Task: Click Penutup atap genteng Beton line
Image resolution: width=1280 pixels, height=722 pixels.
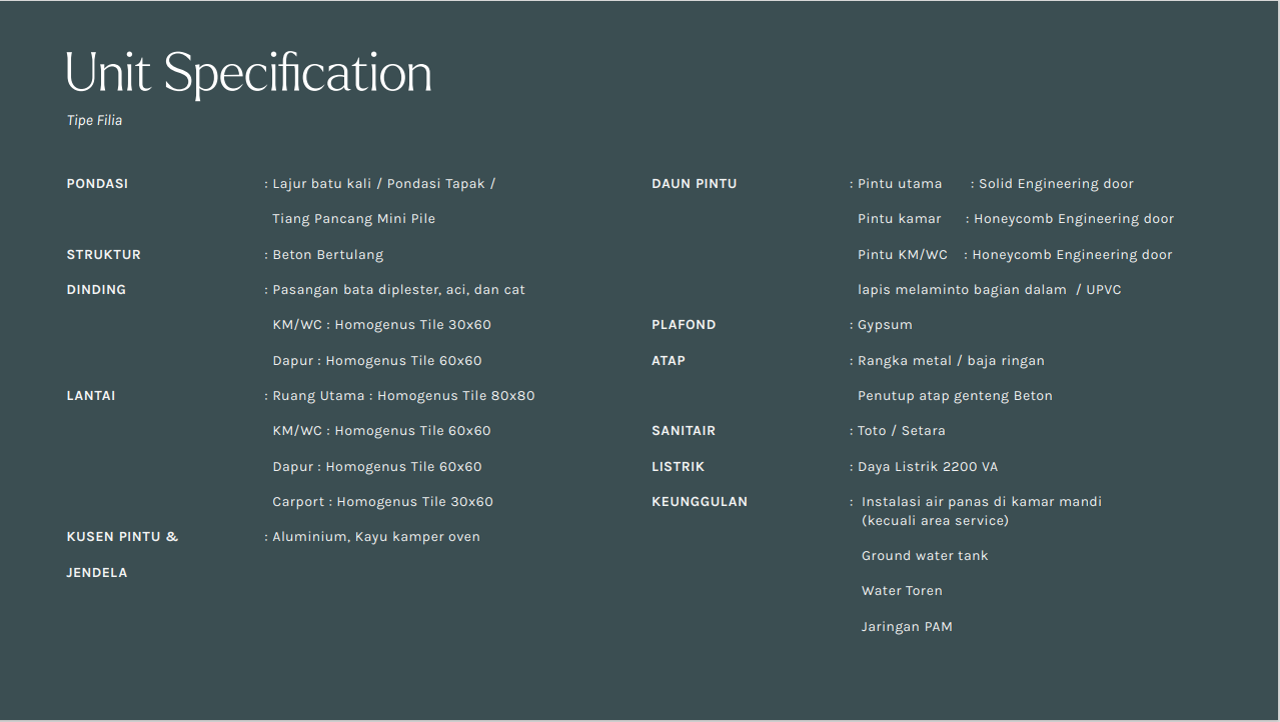Action: [954, 396]
